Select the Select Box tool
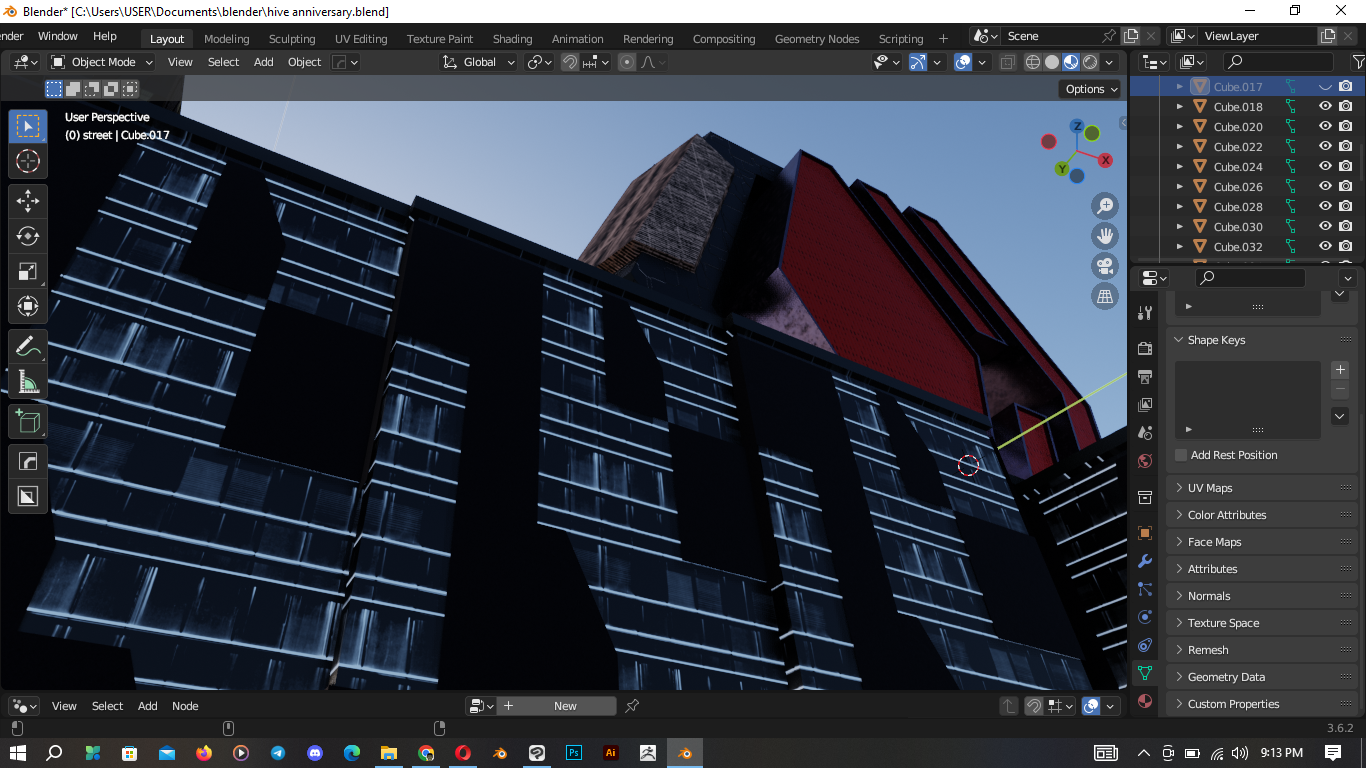The height and width of the screenshot is (768, 1366). (28, 126)
